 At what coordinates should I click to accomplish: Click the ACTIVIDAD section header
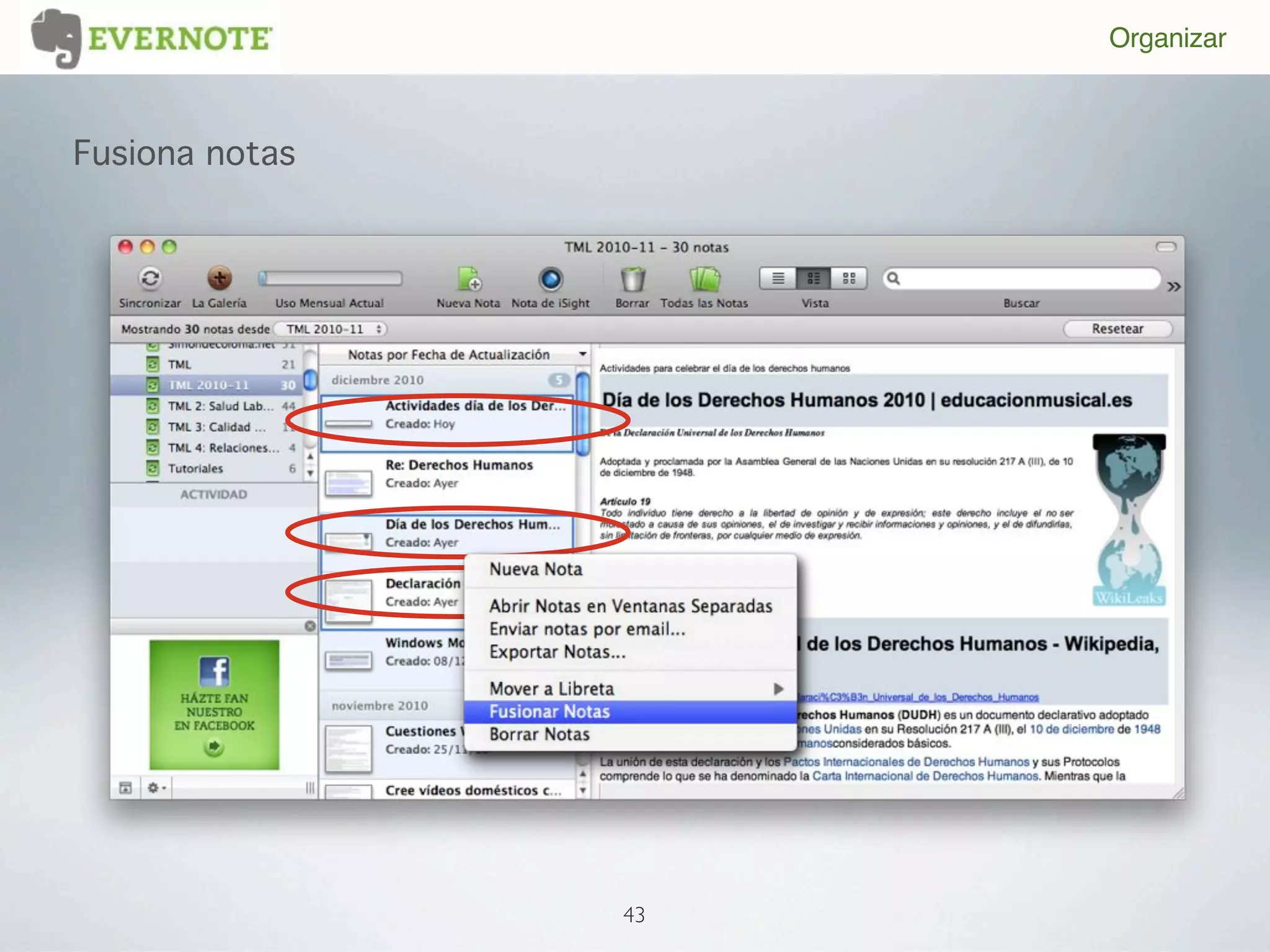pyautogui.click(x=213, y=495)
